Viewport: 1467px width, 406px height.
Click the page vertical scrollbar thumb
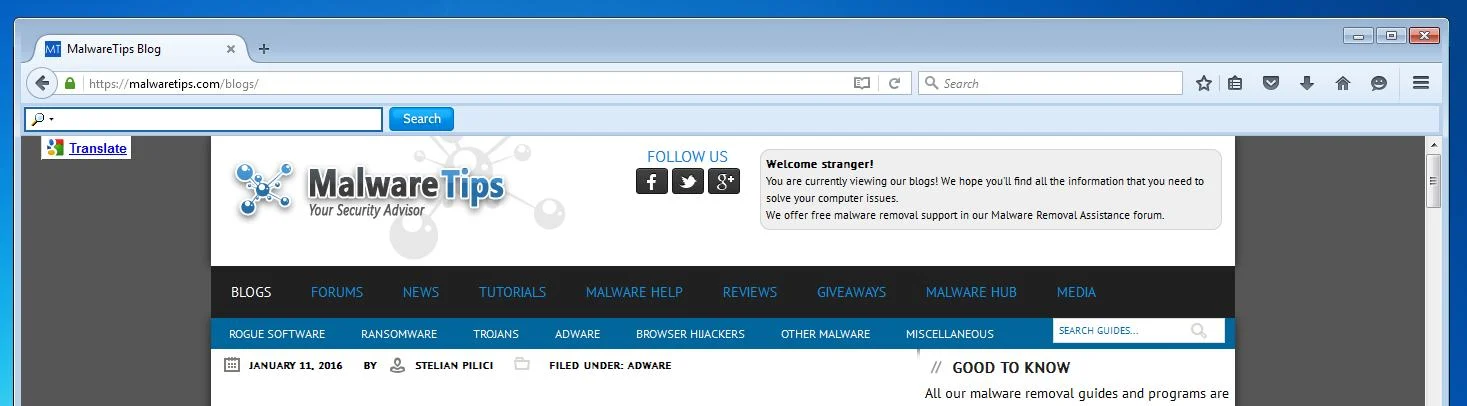tap(1433, 181)
